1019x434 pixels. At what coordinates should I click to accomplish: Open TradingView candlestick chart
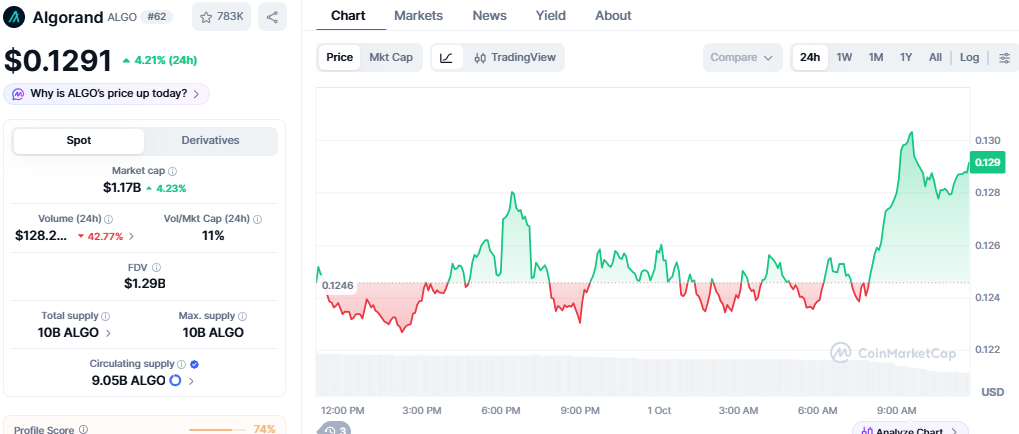point(515,57)
